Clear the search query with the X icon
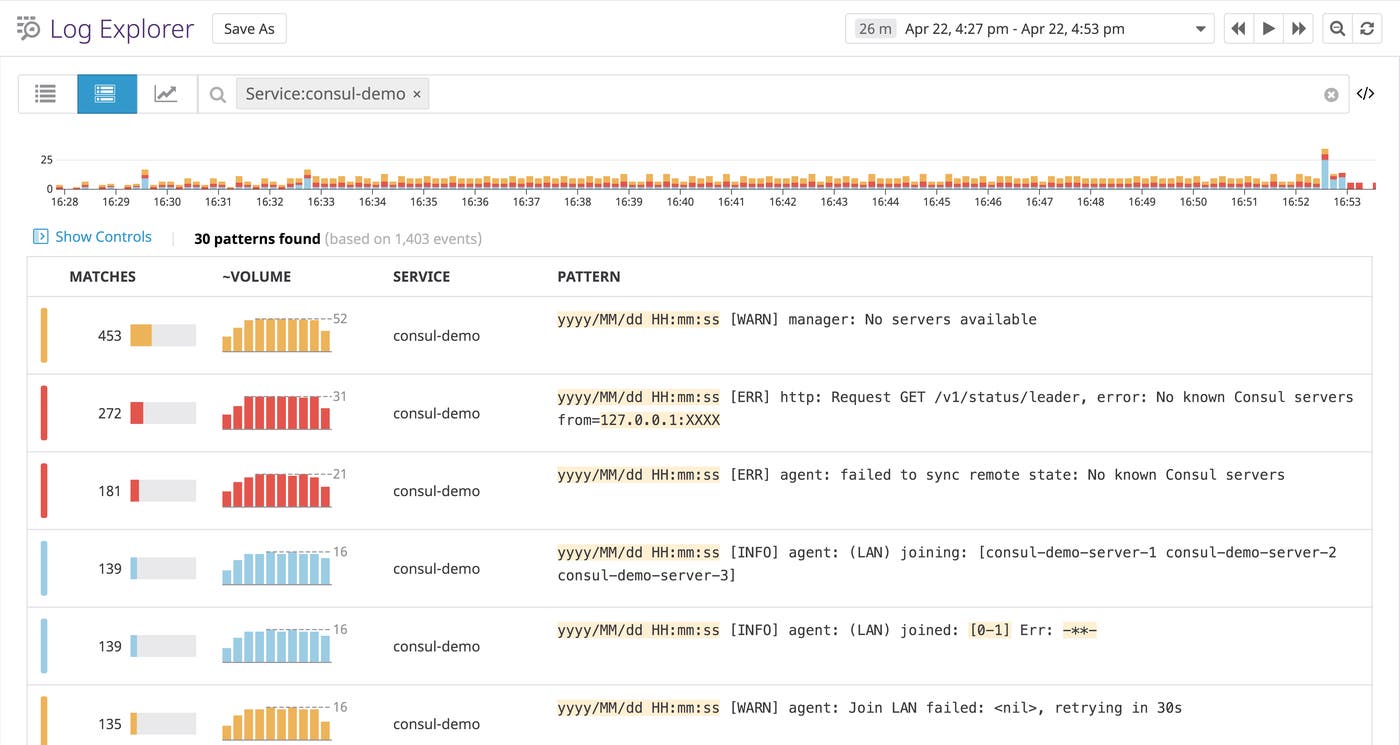Image resolution: width=1400 pixels, height=745 pixels. pyautogui.click(x=1331, y=95)
